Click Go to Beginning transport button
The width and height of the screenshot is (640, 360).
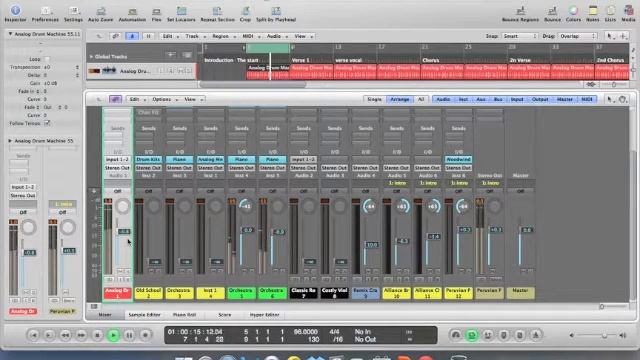pos(33,335)
